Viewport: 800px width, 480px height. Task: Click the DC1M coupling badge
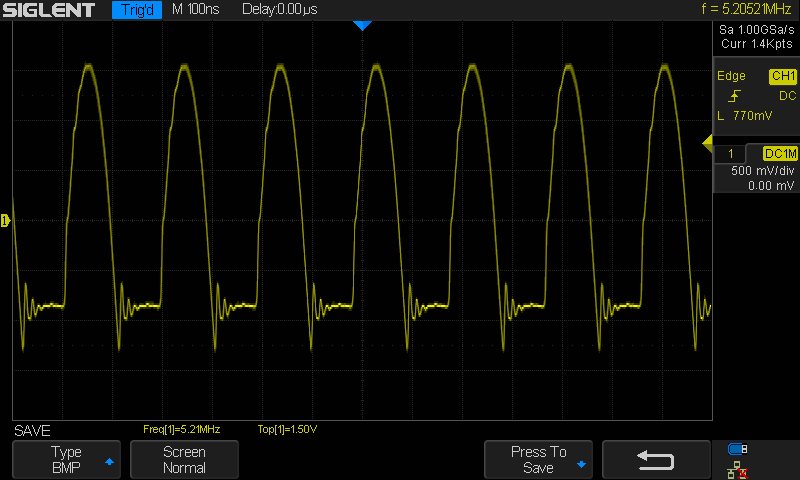780,154
